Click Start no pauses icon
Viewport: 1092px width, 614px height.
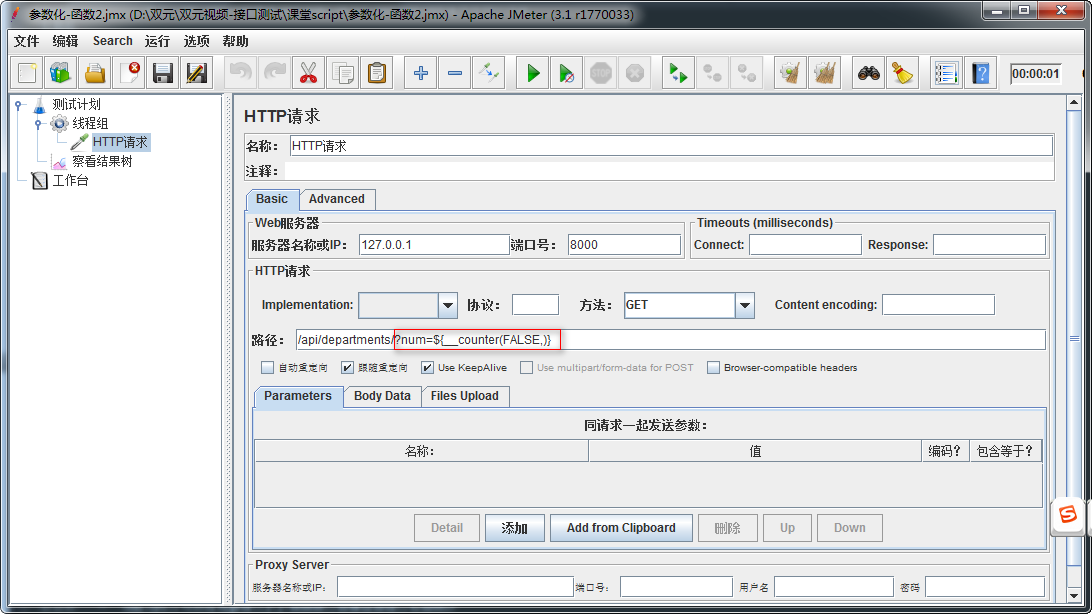tap(567, 73)
